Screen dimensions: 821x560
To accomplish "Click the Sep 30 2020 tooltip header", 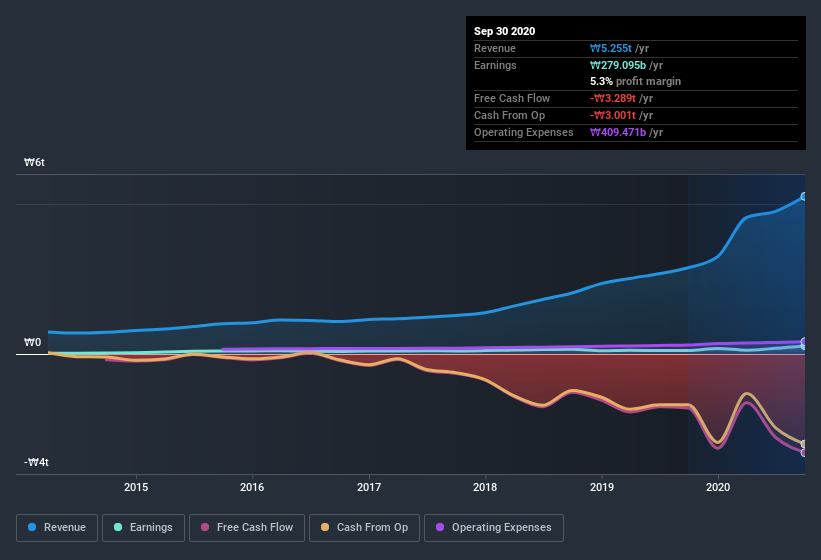I will click(505, 31).
